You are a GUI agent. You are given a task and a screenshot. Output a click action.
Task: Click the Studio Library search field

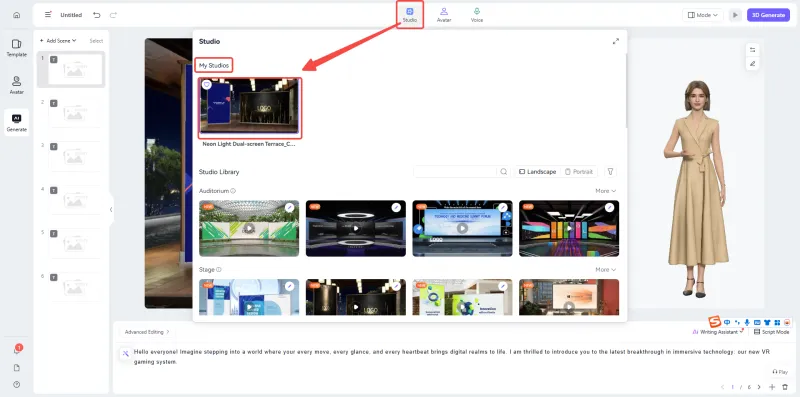tap(455, 172)
